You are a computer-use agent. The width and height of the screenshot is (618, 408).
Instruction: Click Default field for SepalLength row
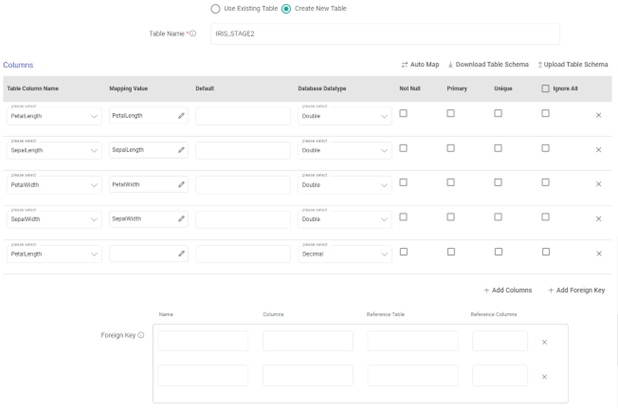[x=243, y=150]
